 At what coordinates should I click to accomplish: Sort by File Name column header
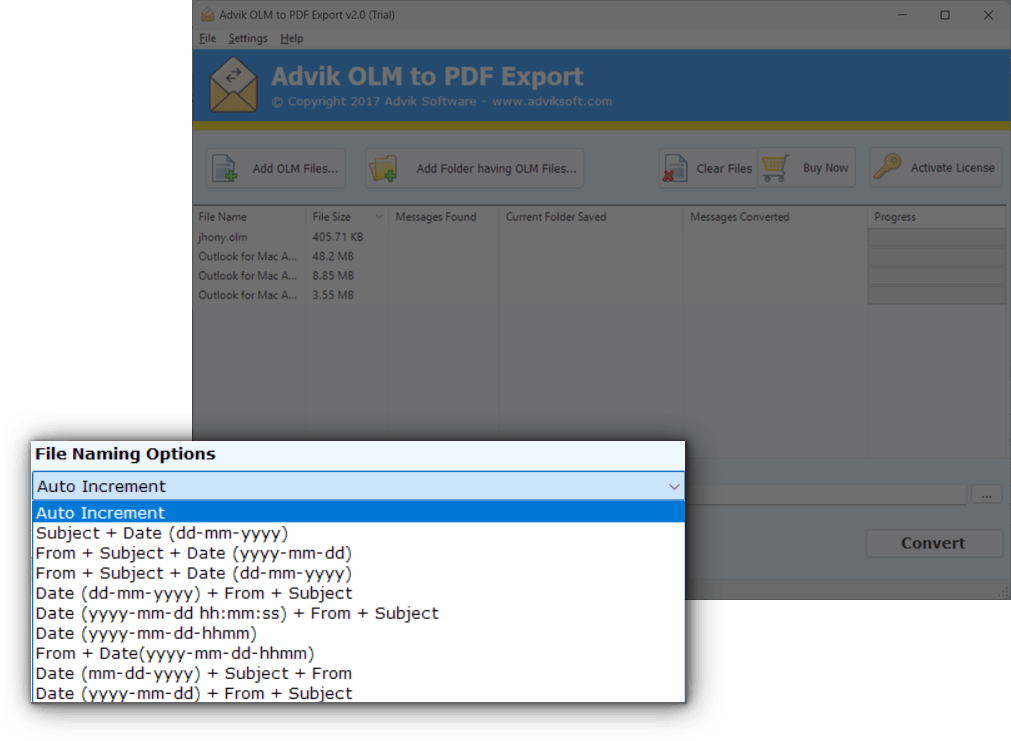[250, 217]
